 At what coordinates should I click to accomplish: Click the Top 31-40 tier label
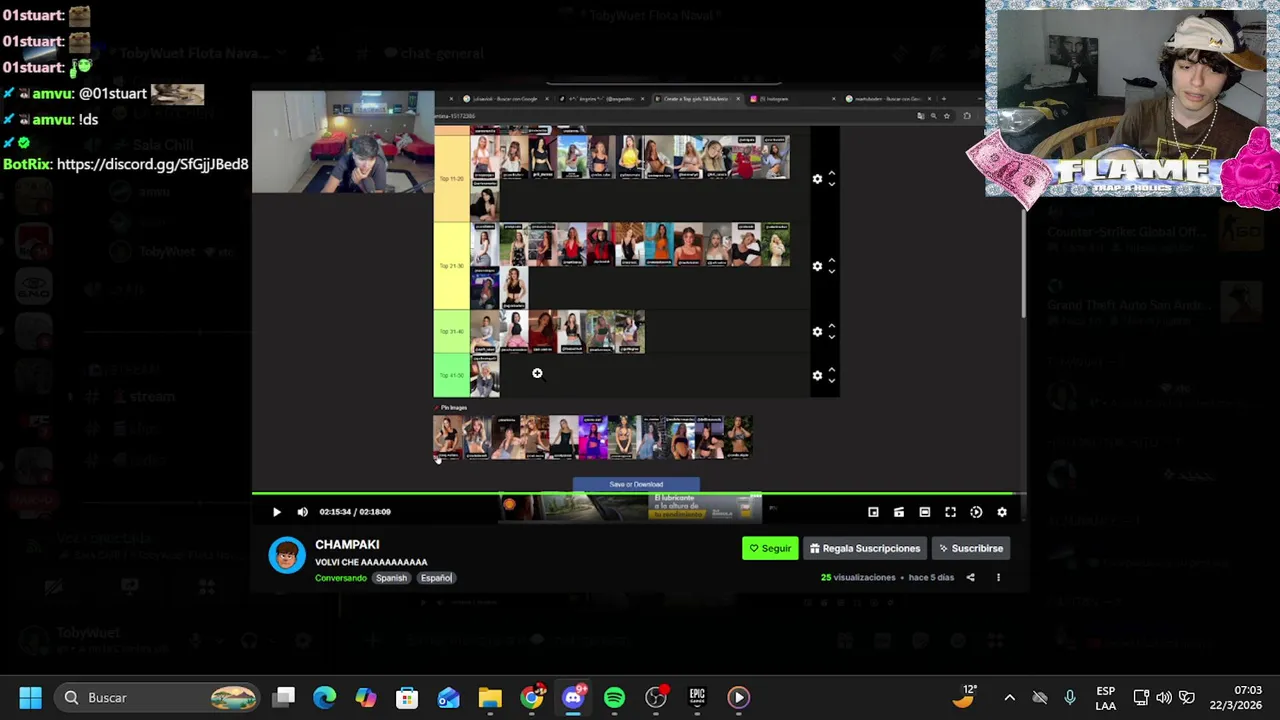(x=451, y=332)
